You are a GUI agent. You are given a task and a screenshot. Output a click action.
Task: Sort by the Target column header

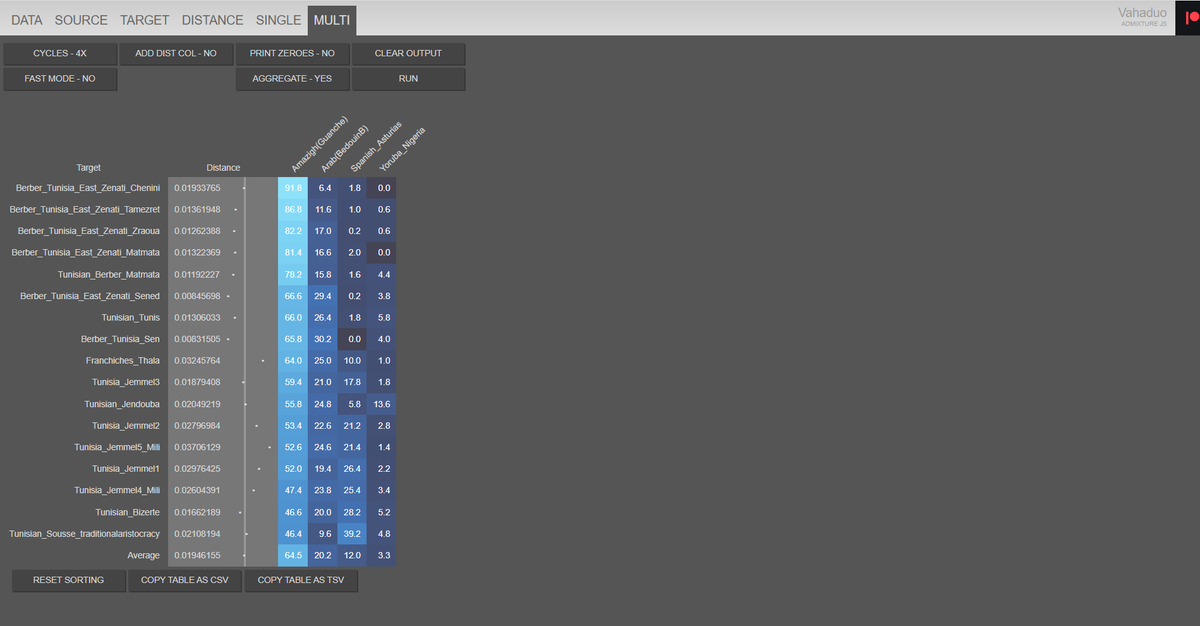(88, 167)
